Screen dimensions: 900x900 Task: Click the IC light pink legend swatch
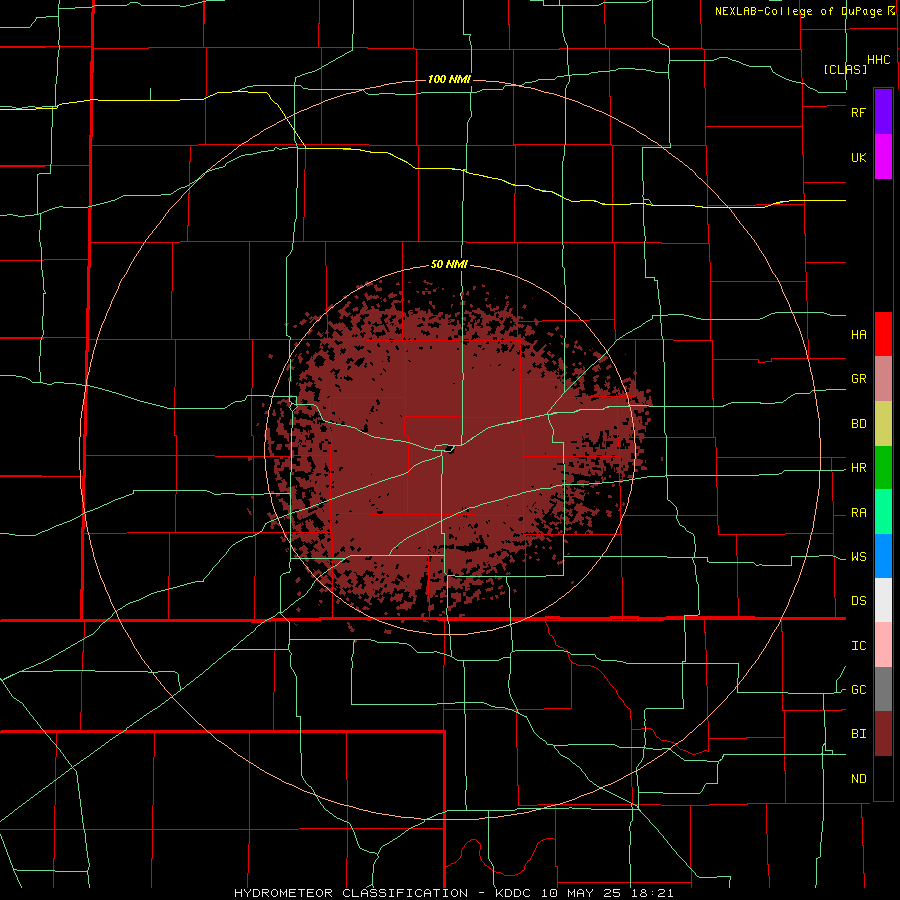pos(883,645)
